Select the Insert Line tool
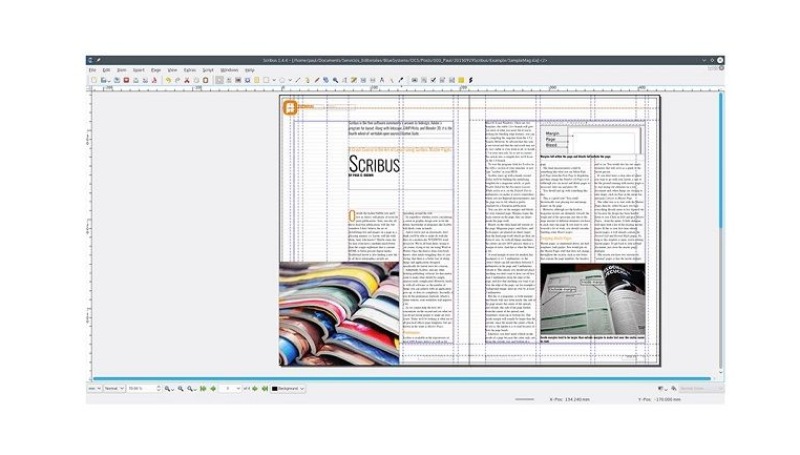Viewport: 800px width, 455px height. (x=297, y=80)
